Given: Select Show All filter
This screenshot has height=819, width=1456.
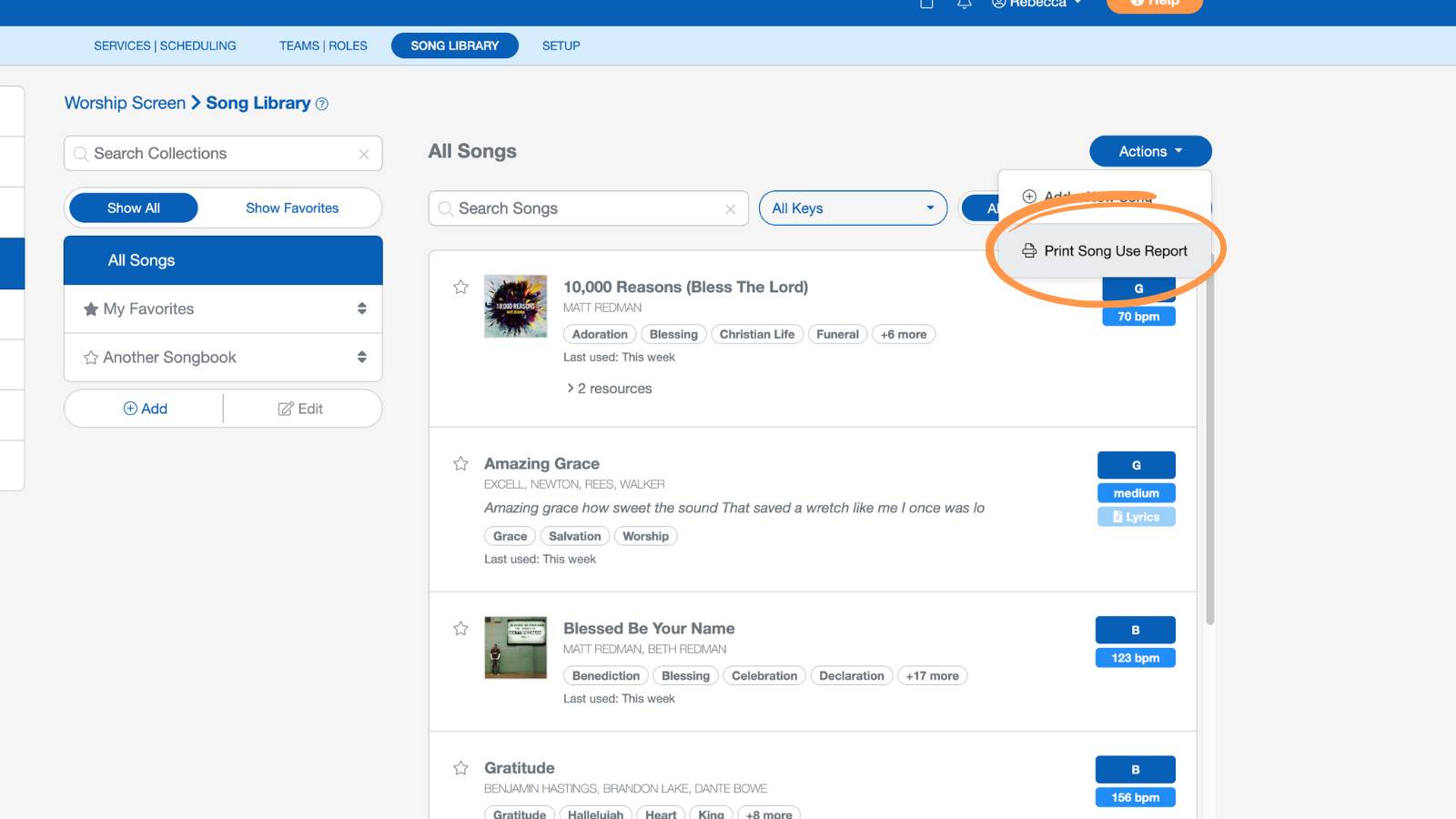Looking at the screenshot, I should click(x=134, y=208).
